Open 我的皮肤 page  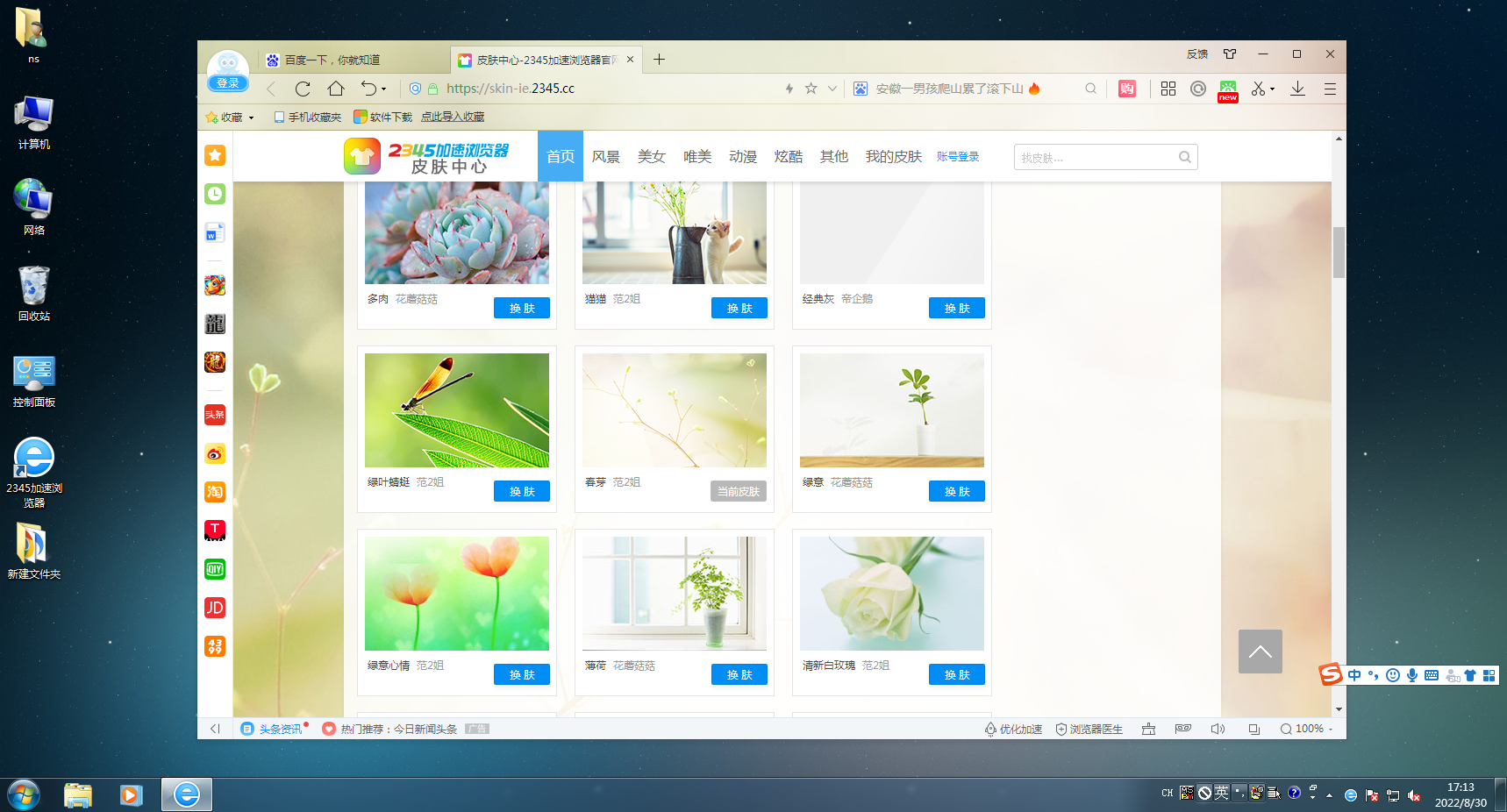[x=894, y=156]
